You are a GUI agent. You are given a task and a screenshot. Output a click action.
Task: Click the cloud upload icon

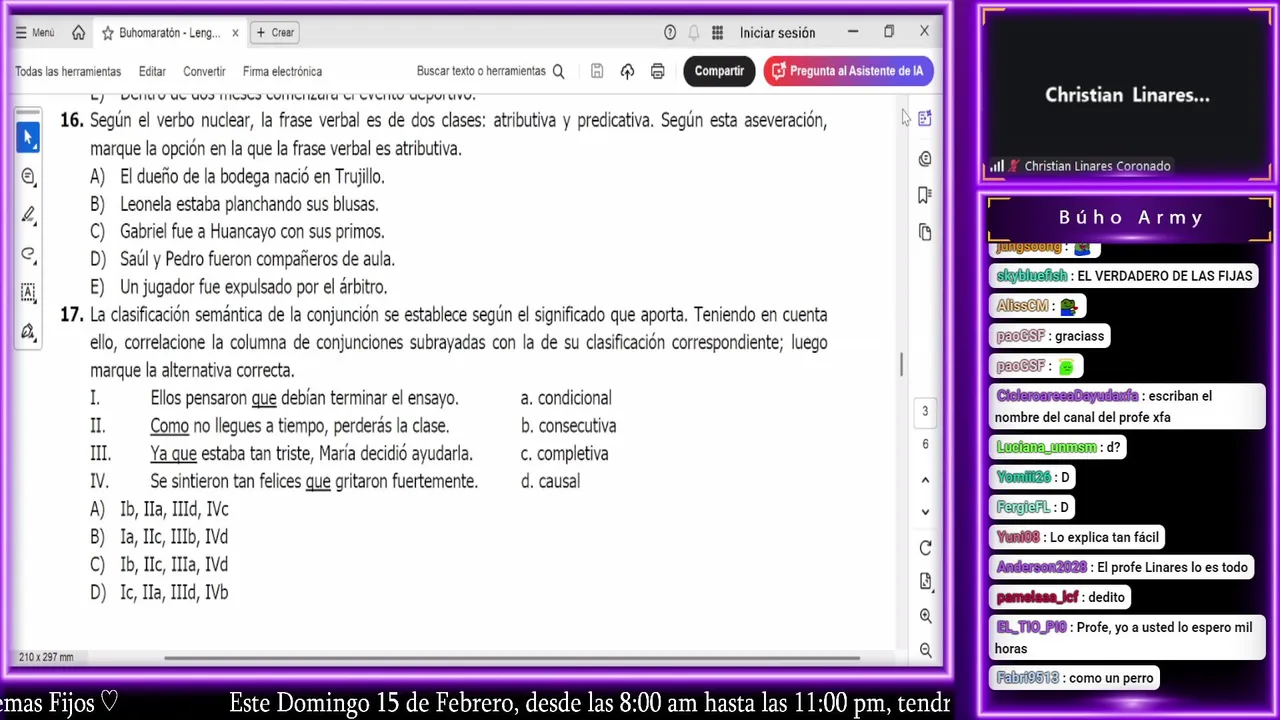coord(627,71)
